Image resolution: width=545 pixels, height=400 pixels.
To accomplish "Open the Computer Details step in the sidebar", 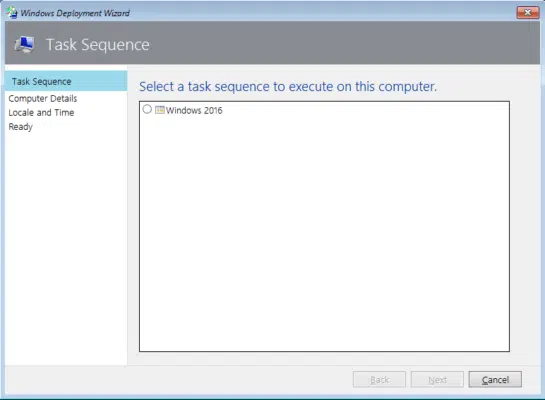I will tap(43, 98).
